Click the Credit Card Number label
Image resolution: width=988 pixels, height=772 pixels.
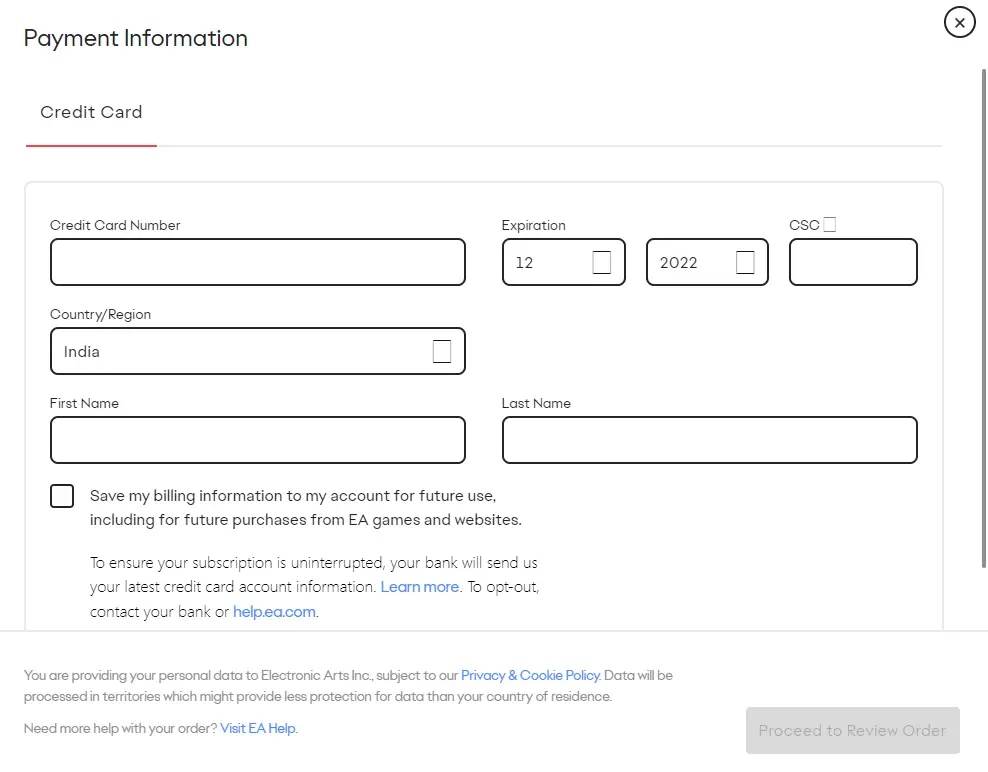(115, 226)
